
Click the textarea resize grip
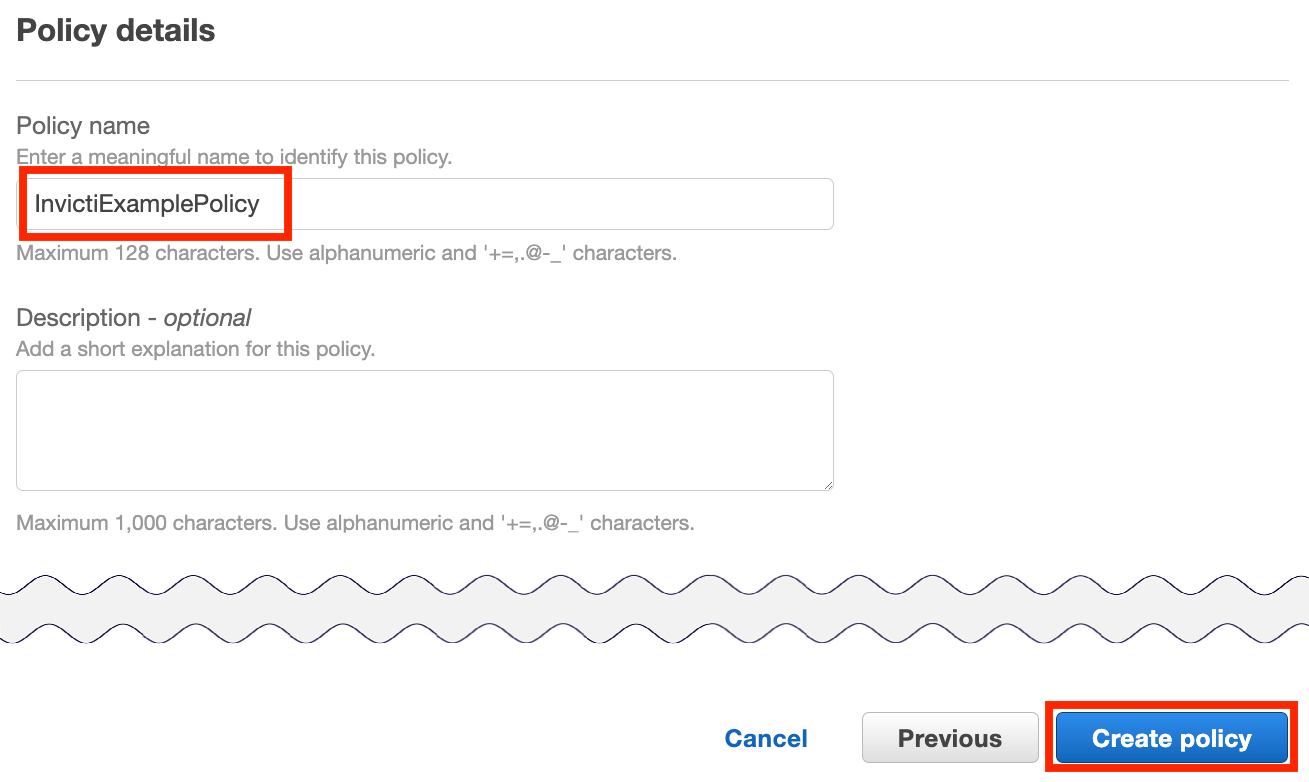pyautogui.click(x=828, y=485)
